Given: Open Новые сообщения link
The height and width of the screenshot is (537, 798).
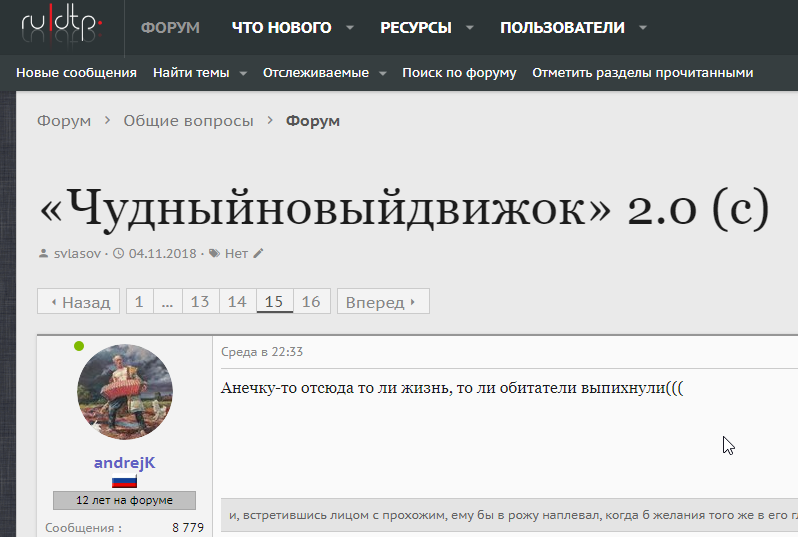Looking at the screenshot, I should point(76,73).
